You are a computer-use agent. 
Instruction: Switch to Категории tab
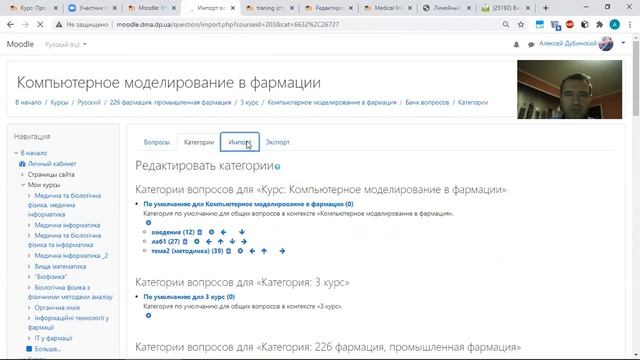point(199,142)
